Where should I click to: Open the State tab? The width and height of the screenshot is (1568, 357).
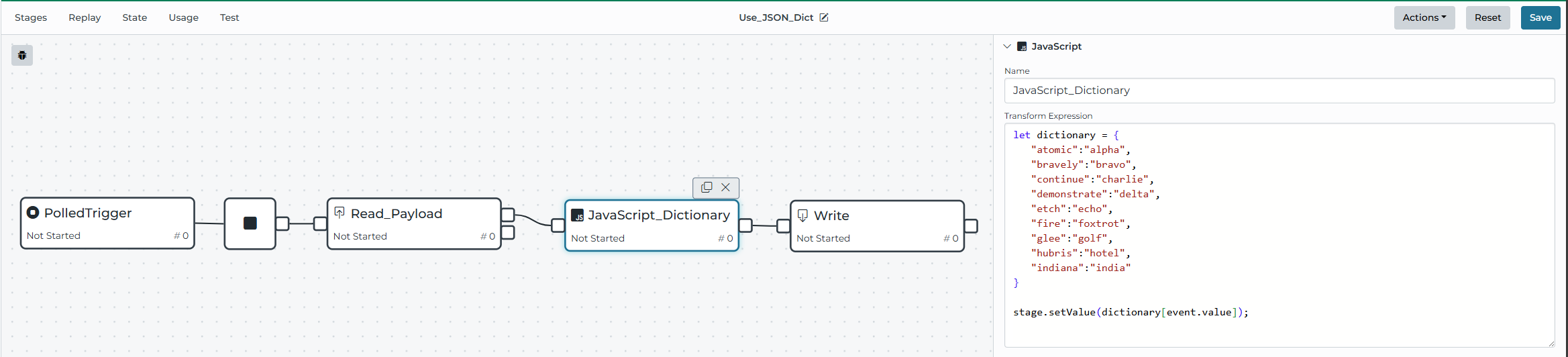134,17
